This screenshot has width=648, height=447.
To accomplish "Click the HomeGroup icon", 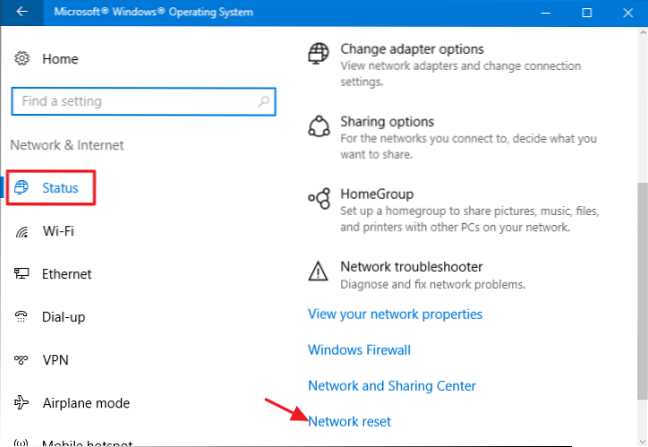I will 319,198.
